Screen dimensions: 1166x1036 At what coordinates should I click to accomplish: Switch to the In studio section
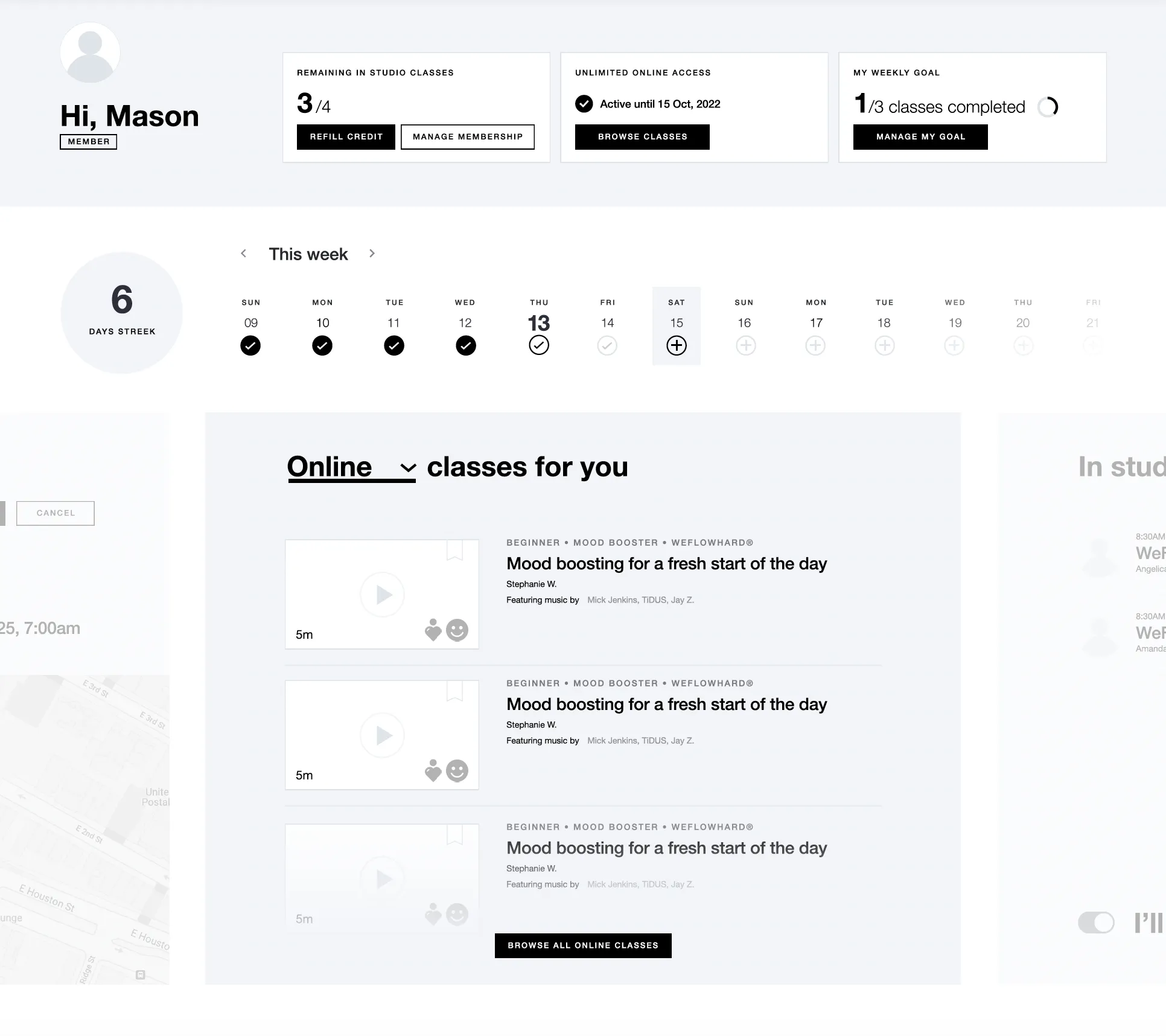(x=1121, y=466)
